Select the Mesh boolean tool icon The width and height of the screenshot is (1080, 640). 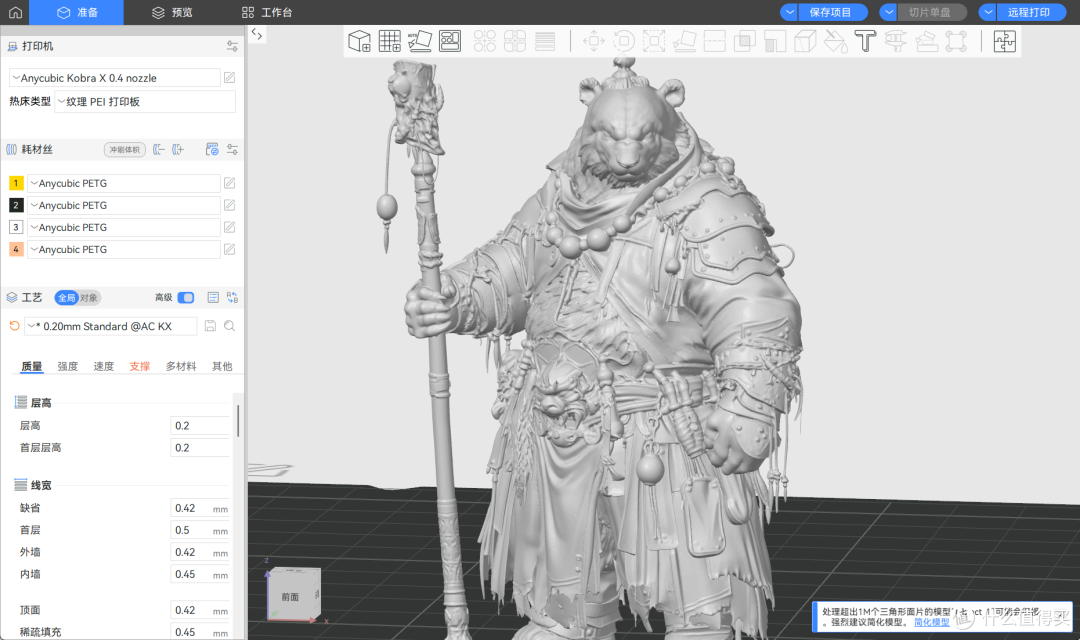click(x=745, y=41)
